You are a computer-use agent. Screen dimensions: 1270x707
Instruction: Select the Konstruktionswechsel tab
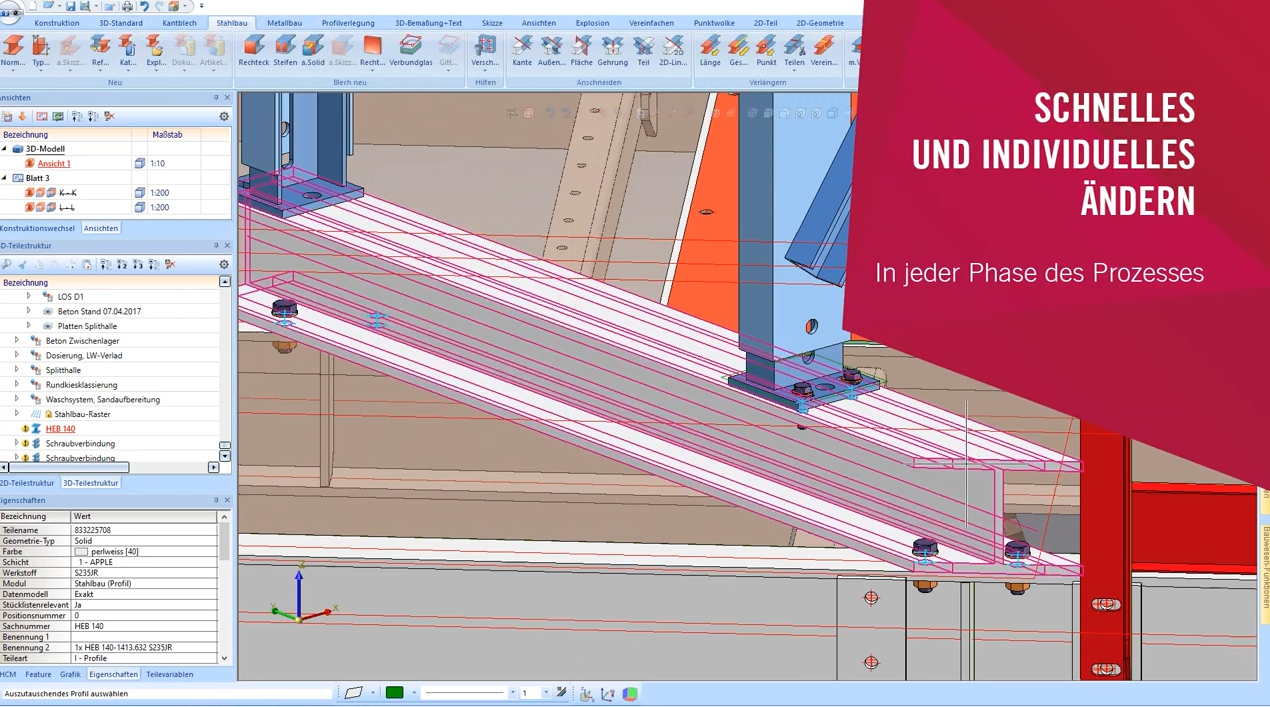pyautogui.click(x=37, y=228)
